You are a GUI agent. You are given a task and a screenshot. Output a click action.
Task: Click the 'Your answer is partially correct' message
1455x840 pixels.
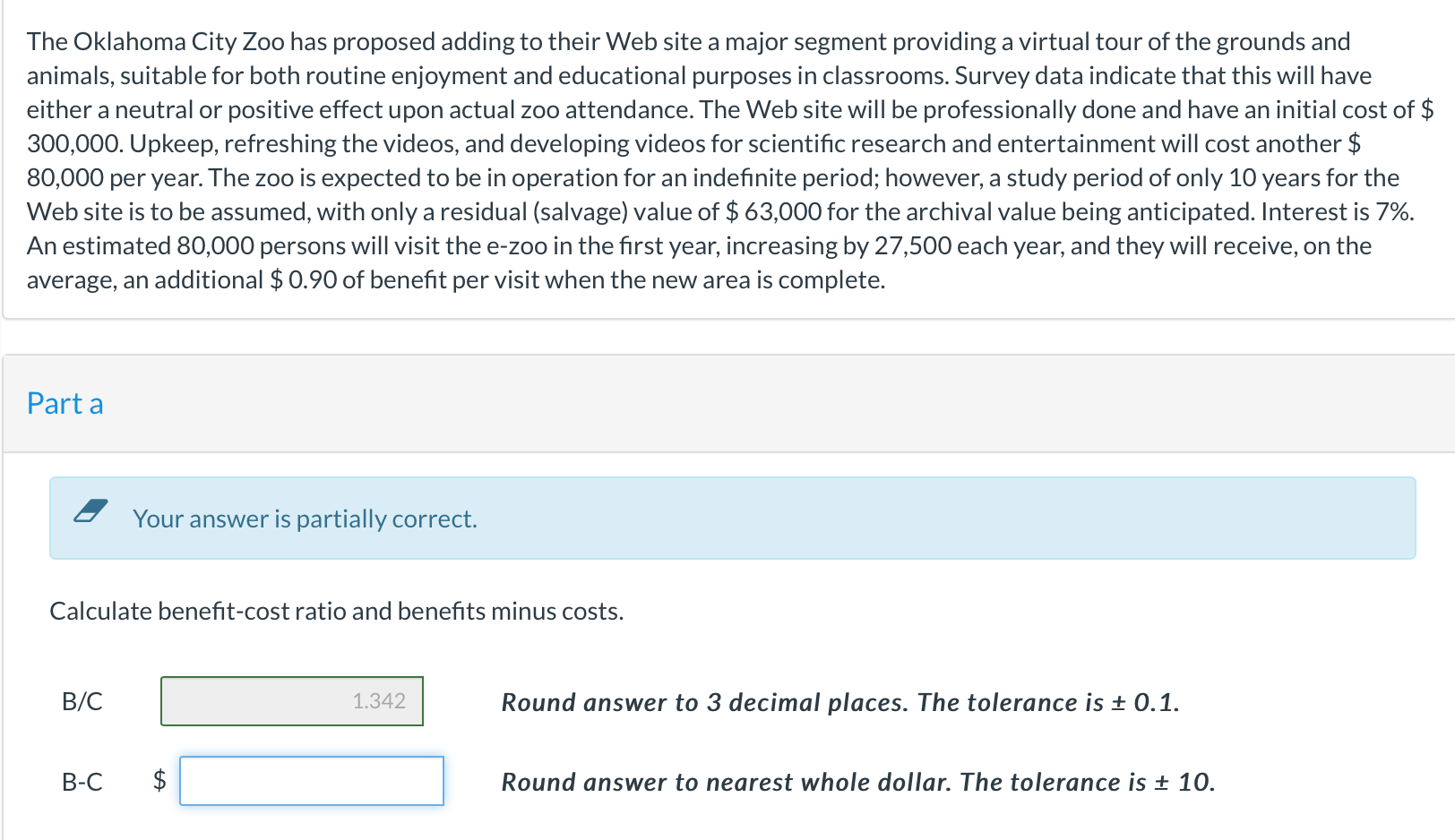coord(305,519)
